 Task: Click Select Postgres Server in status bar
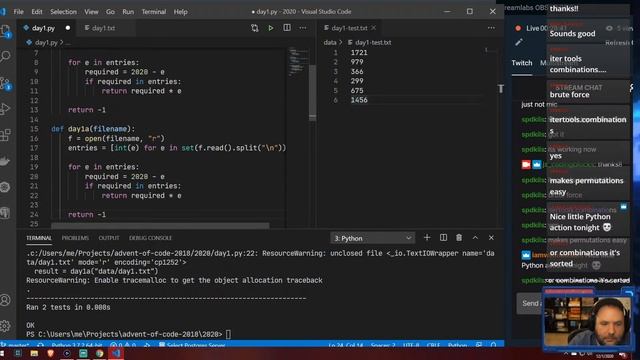point(192,345)
